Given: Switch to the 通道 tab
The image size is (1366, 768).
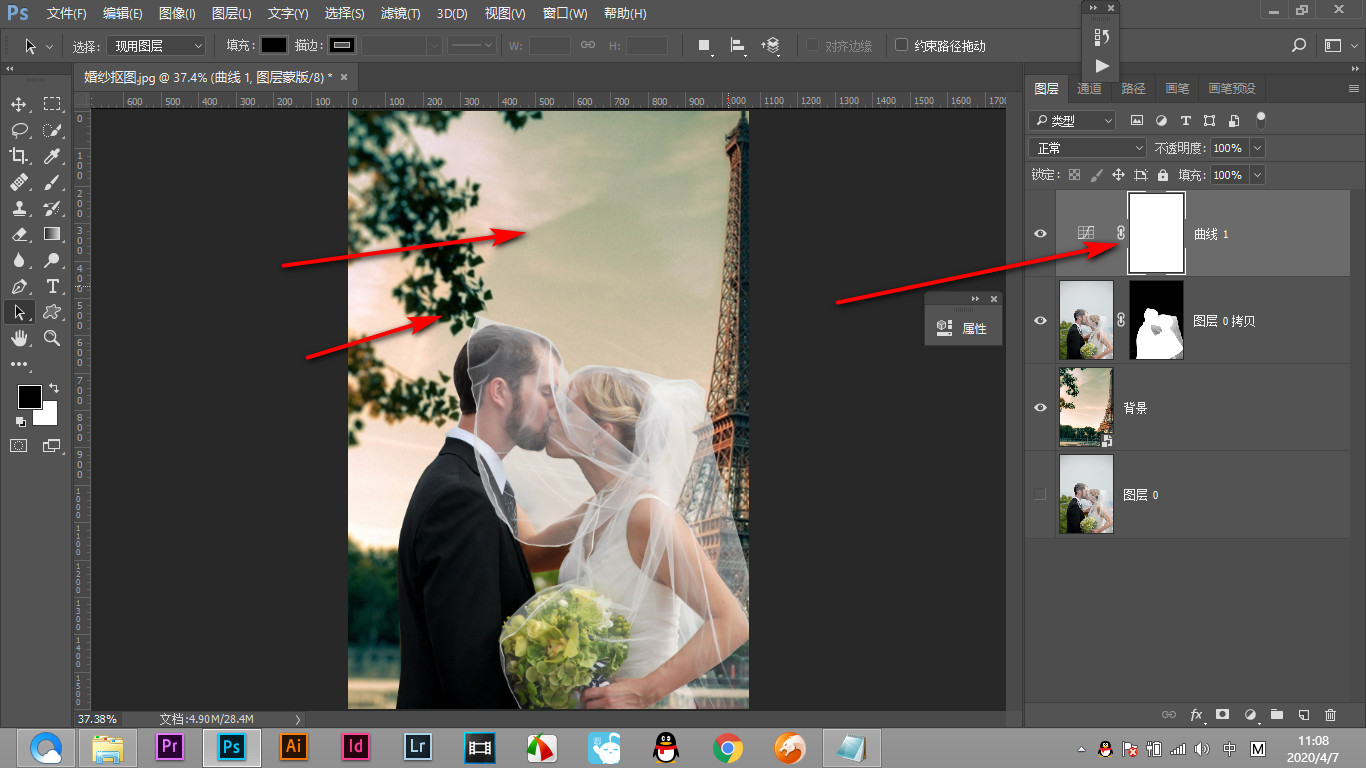Looking at the screenshot, I should (x=1089, y=88).
